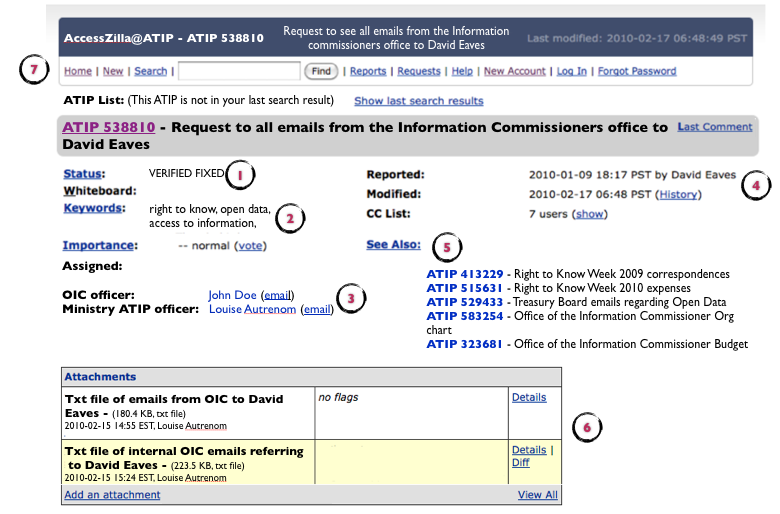The width and height of the screenshot is (780, 514).
Task: Show the CC List users
Action: click(x=590, y=214)
